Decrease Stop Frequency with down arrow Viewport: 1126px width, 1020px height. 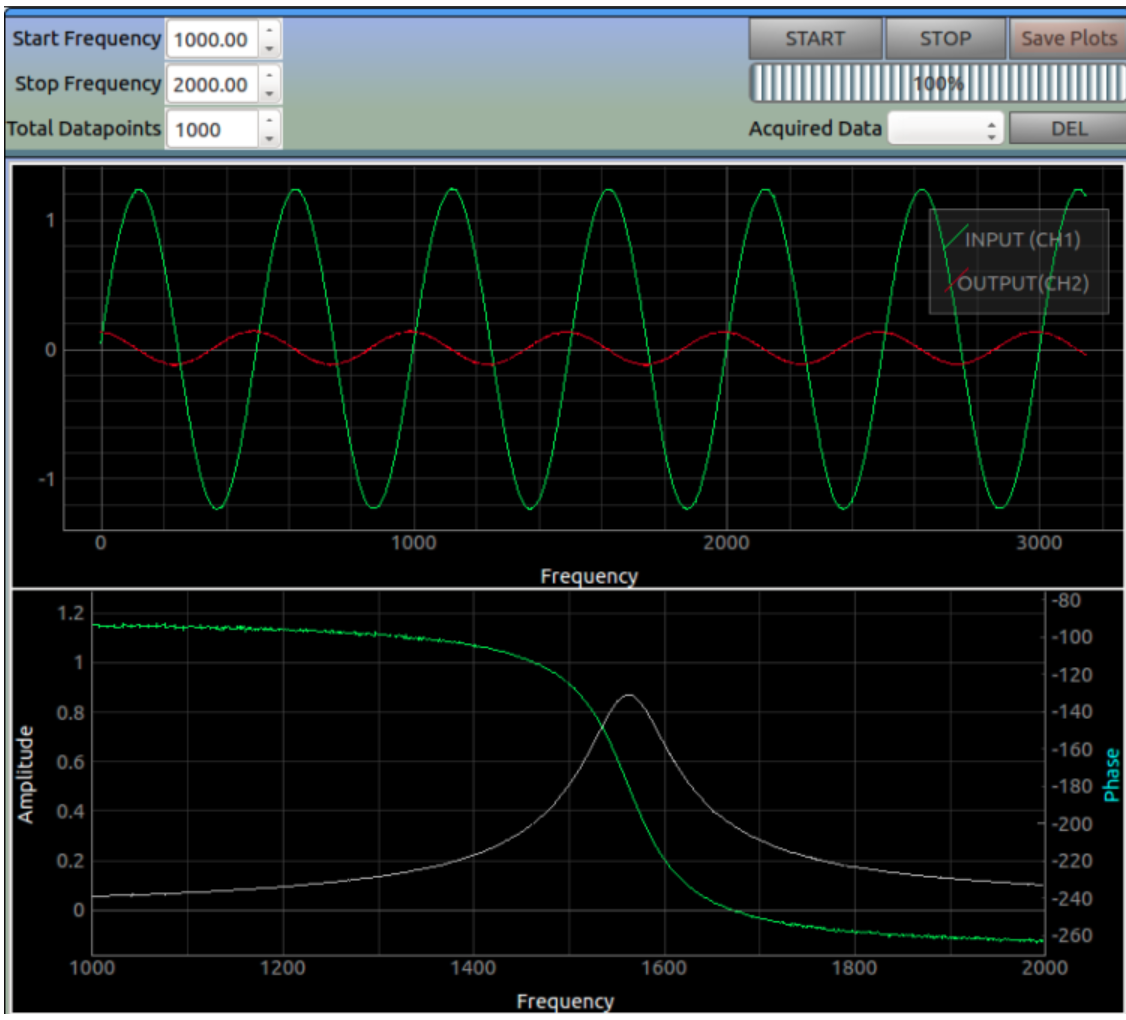tap(269, 93)
